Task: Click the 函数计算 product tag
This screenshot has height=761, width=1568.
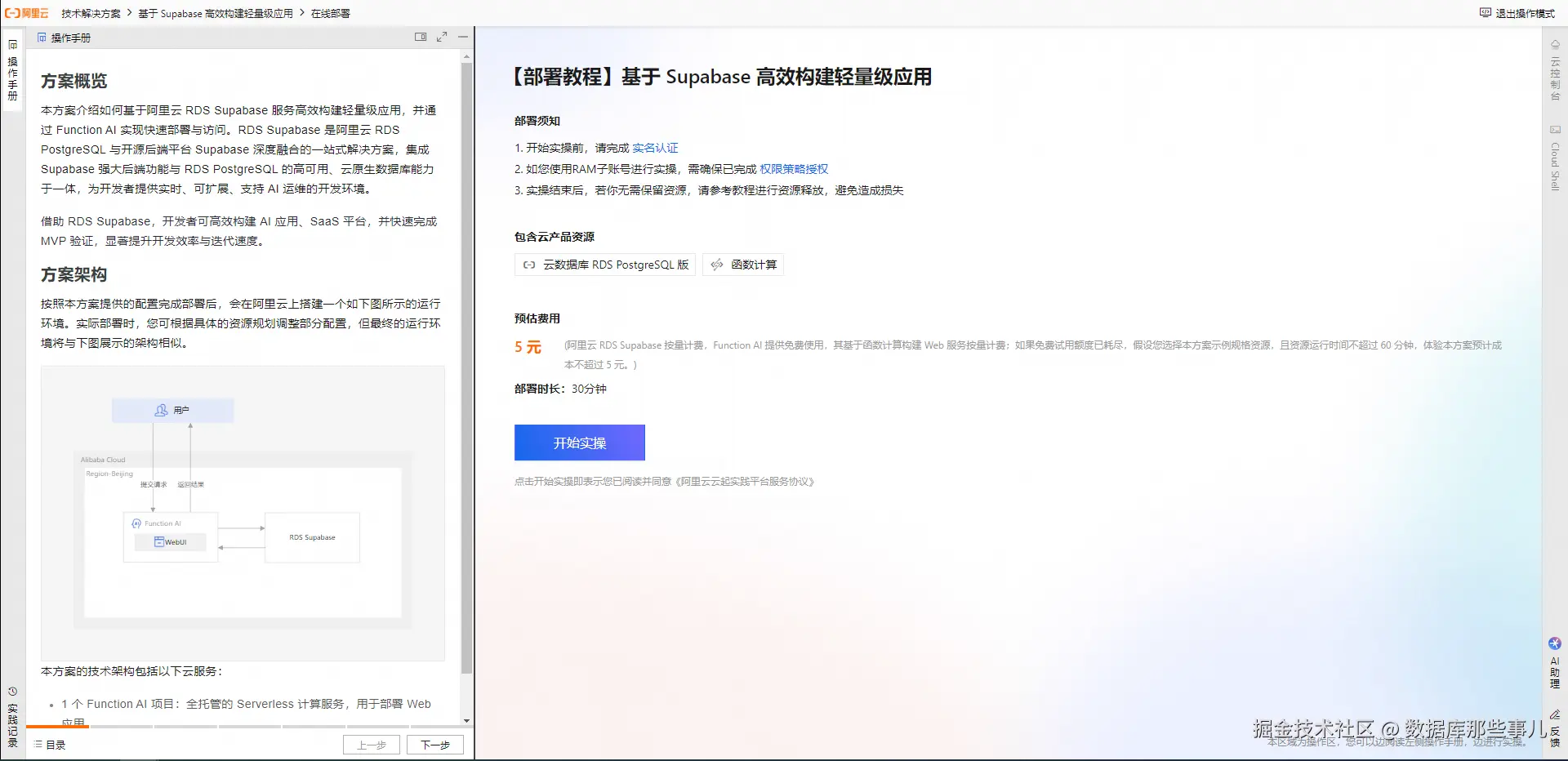Action: [743, 265]
